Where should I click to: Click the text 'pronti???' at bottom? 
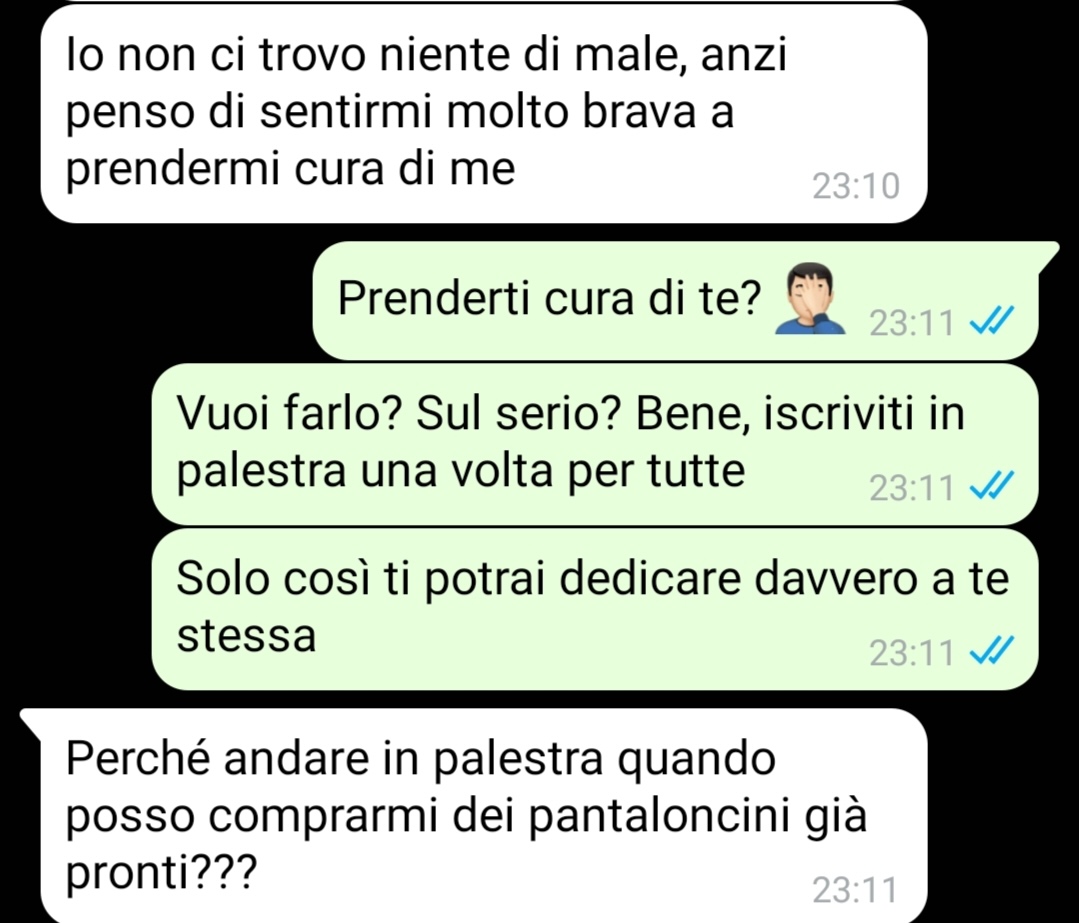point(161,875)
